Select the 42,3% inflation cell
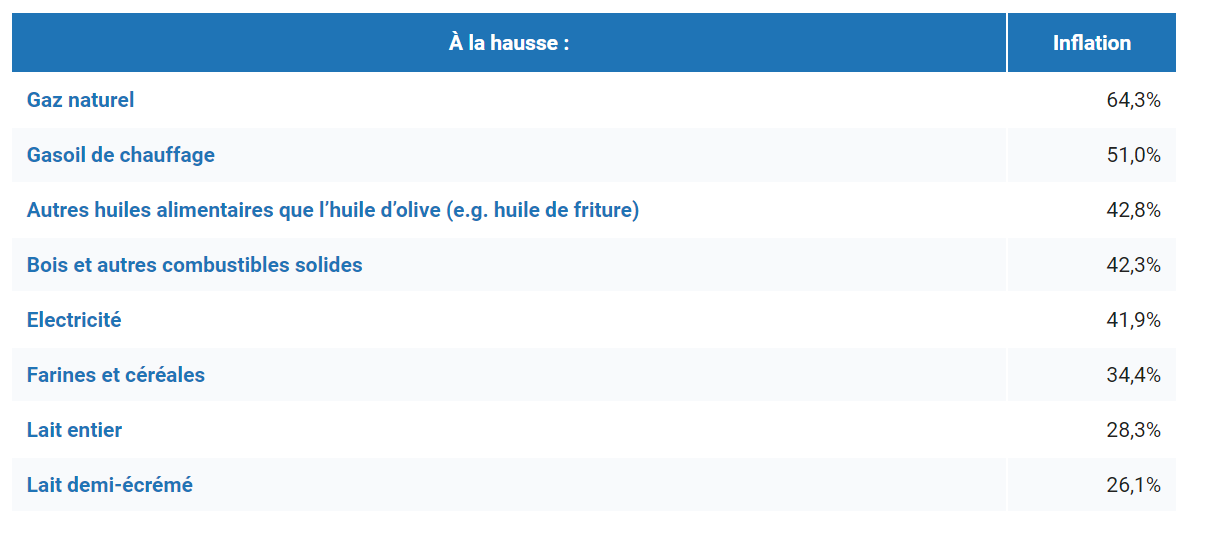1207x535 pixels. 1133,265
